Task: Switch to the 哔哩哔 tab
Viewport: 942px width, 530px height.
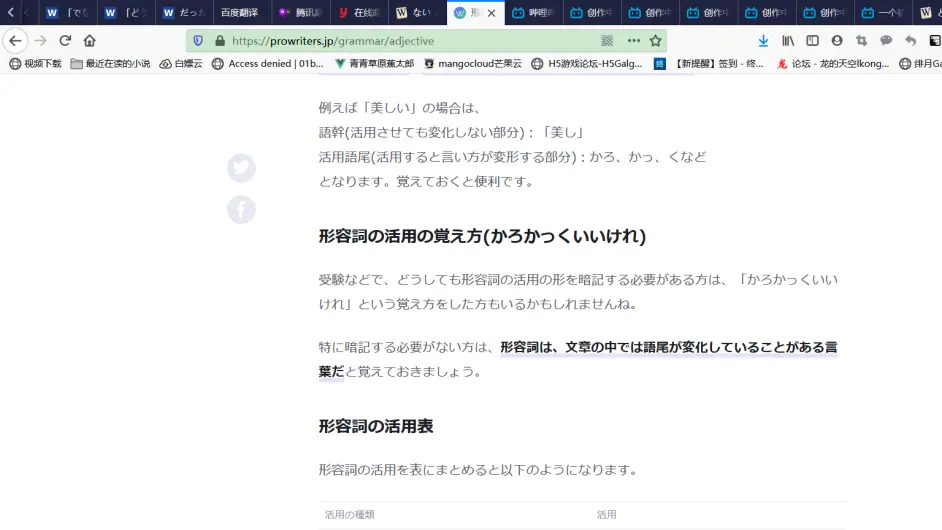Action: pos(534,13)
